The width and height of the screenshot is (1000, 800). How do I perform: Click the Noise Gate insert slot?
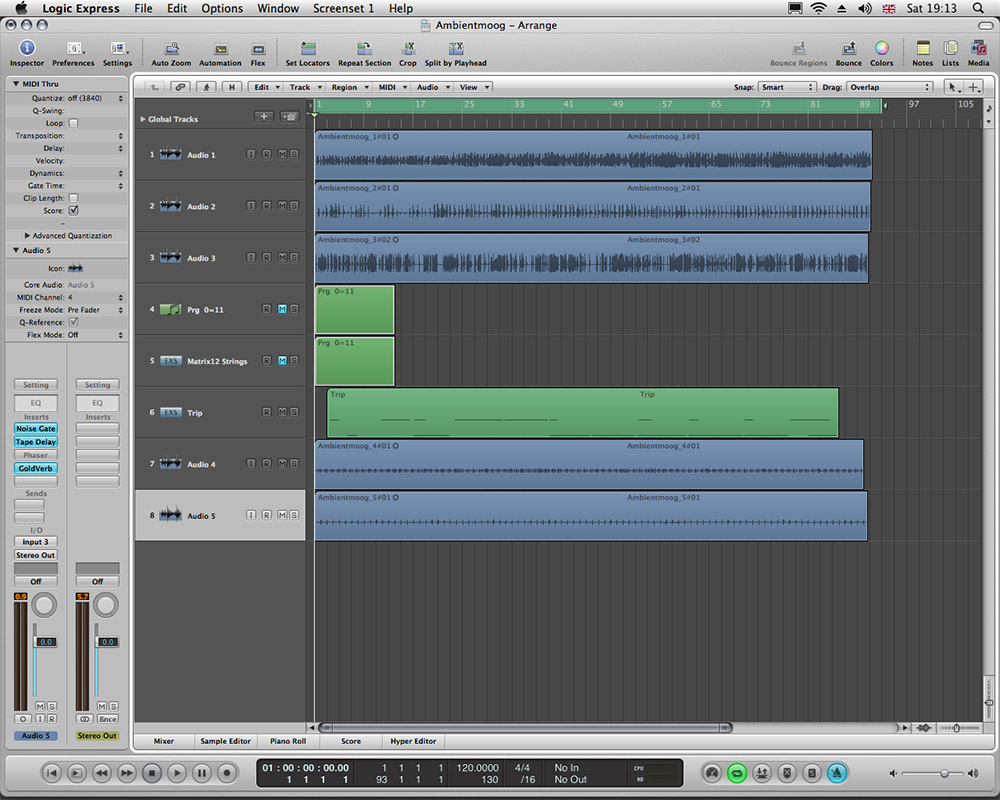click(x=35, y=429)
